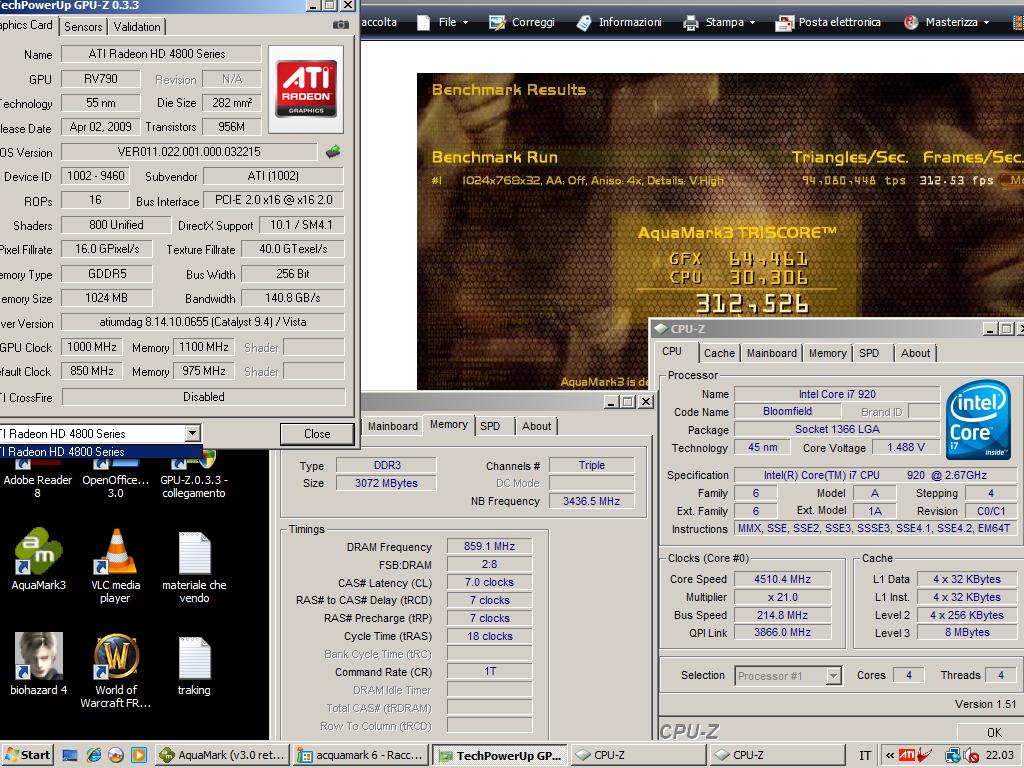Open Mainboard tab in the CPU-Z memory window
Viewport: 1024px width, 768px height.
click(x=392, y=426)
